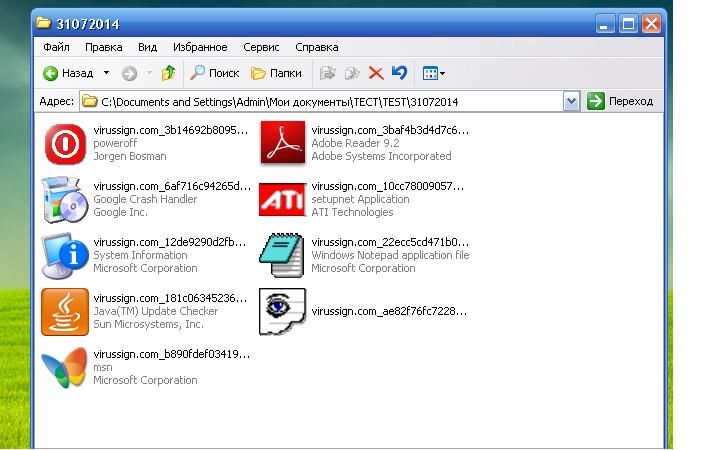The width and height of the screenshot is (720, 450).
Task: Select the Google Crash Handler installer icon
Action: (64, 199)
